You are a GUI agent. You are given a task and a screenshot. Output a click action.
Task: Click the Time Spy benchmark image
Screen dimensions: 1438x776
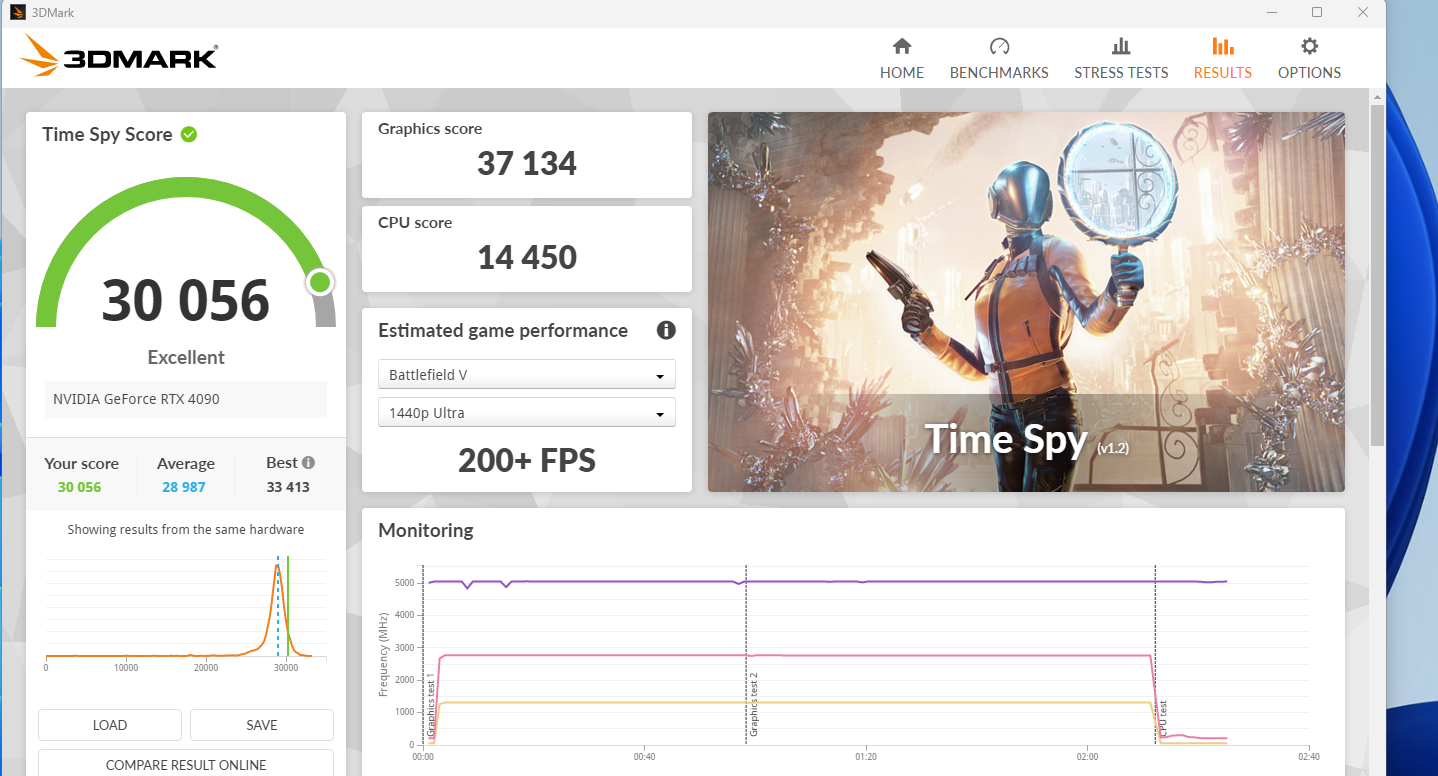point(1026,302)
